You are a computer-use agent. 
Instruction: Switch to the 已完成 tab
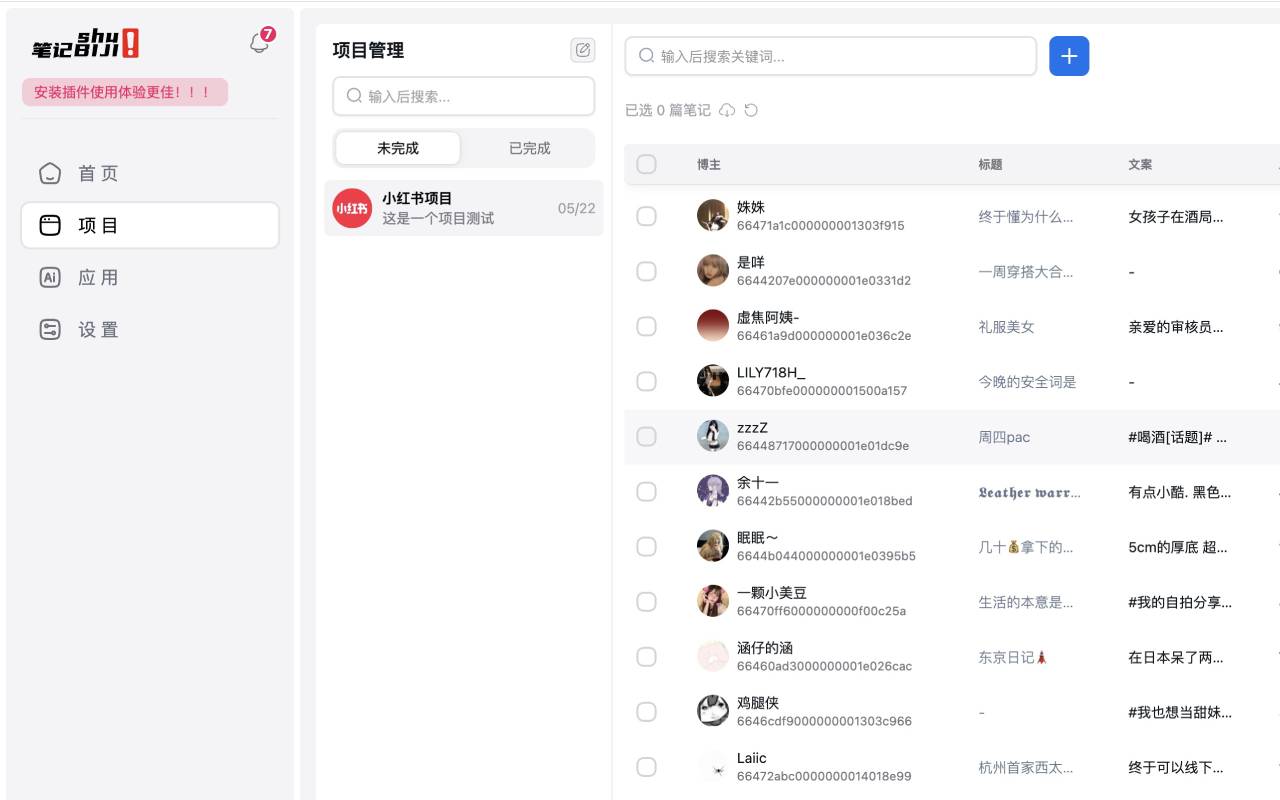coord(530,147)
